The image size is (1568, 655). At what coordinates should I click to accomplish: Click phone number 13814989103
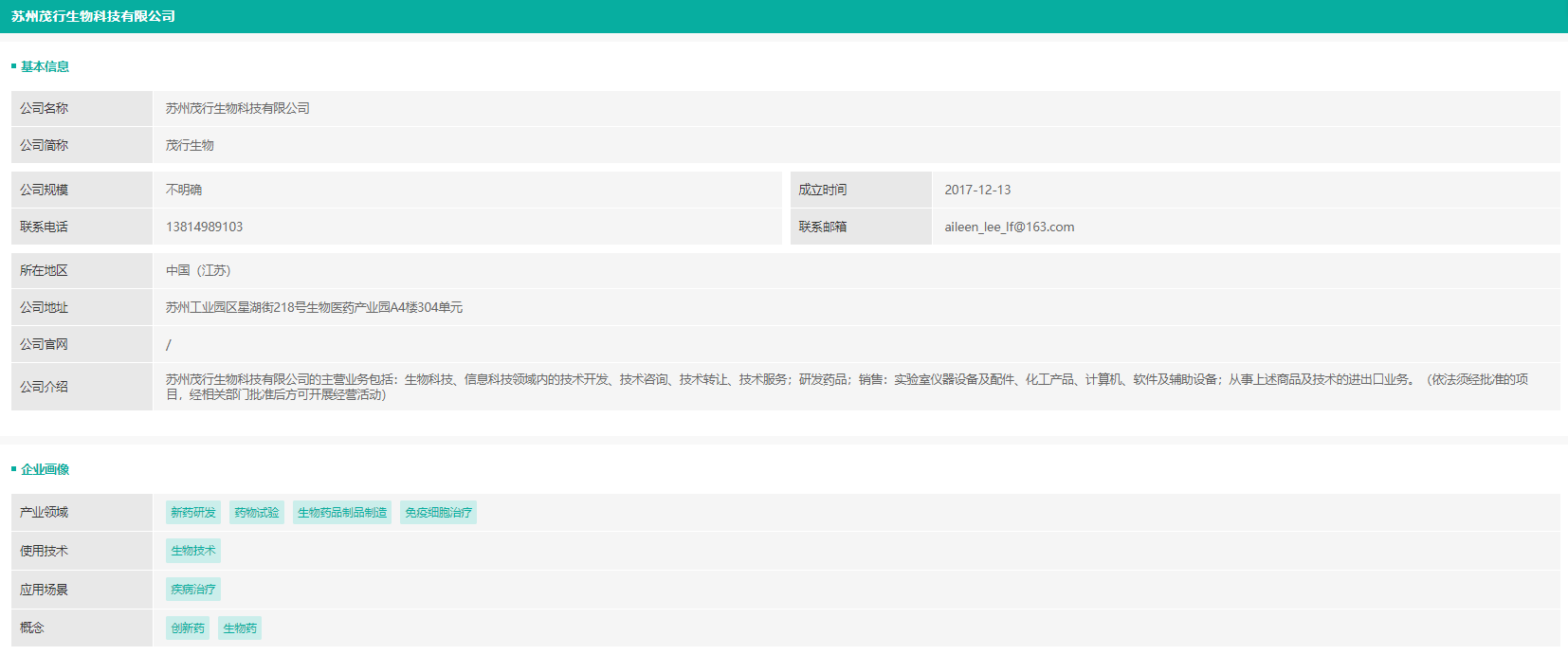coord(204,227)
